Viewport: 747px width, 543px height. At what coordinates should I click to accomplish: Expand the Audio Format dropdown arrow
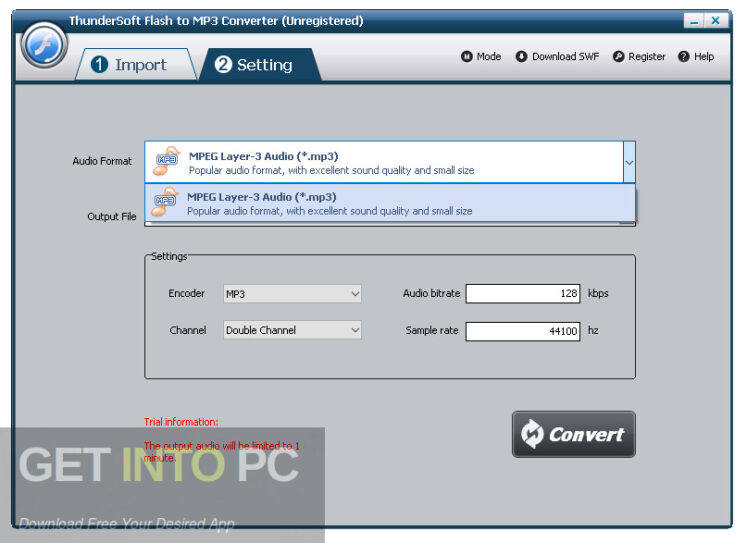(x=629, y=162)
